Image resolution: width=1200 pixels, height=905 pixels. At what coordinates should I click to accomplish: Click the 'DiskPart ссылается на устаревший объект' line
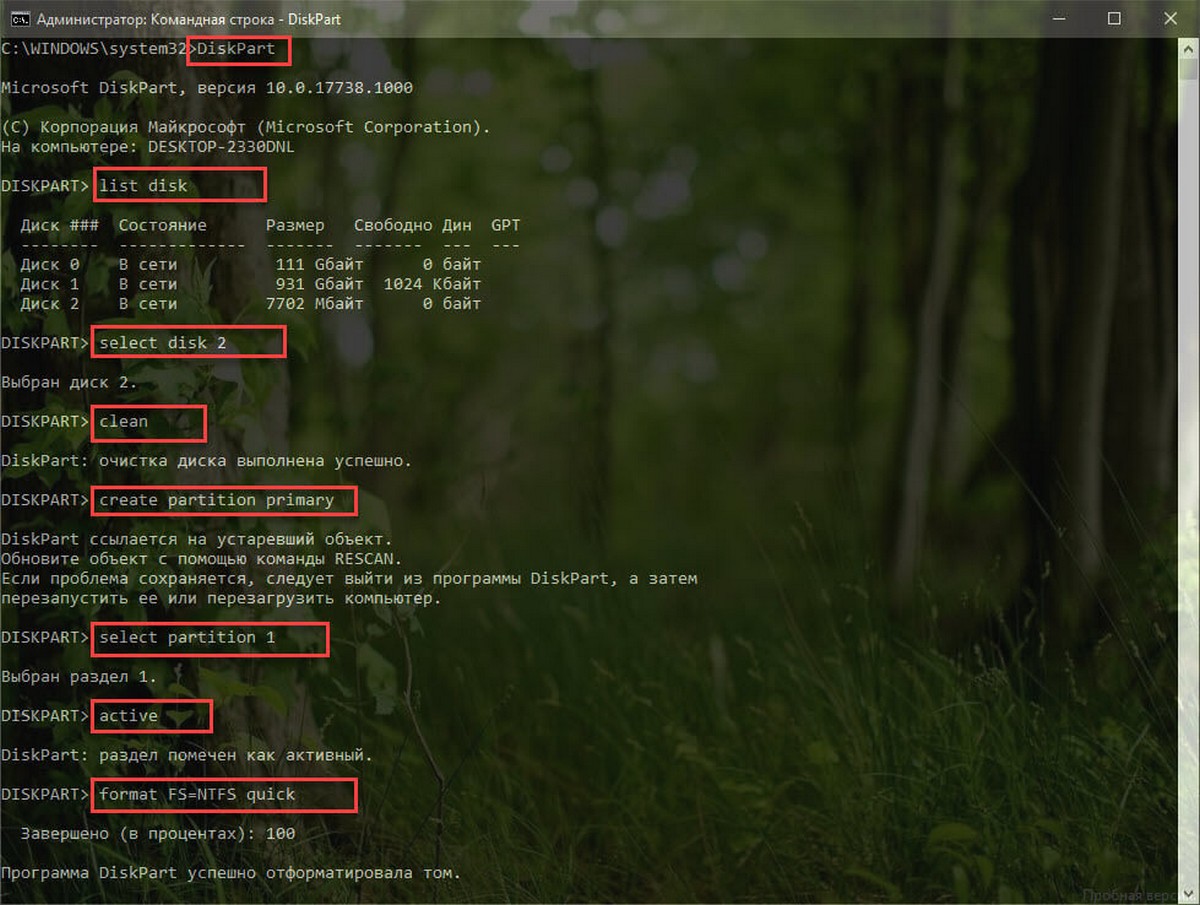(x=196, y=539)
